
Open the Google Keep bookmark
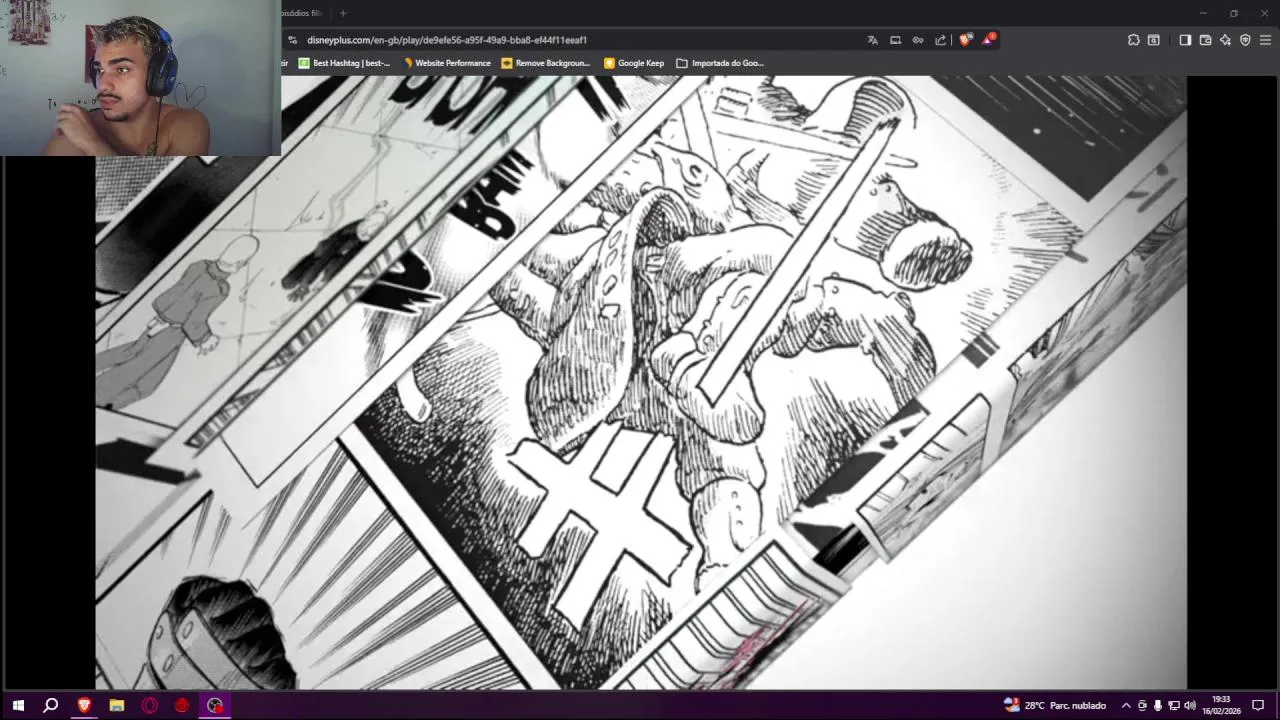(x=634, y=63)
